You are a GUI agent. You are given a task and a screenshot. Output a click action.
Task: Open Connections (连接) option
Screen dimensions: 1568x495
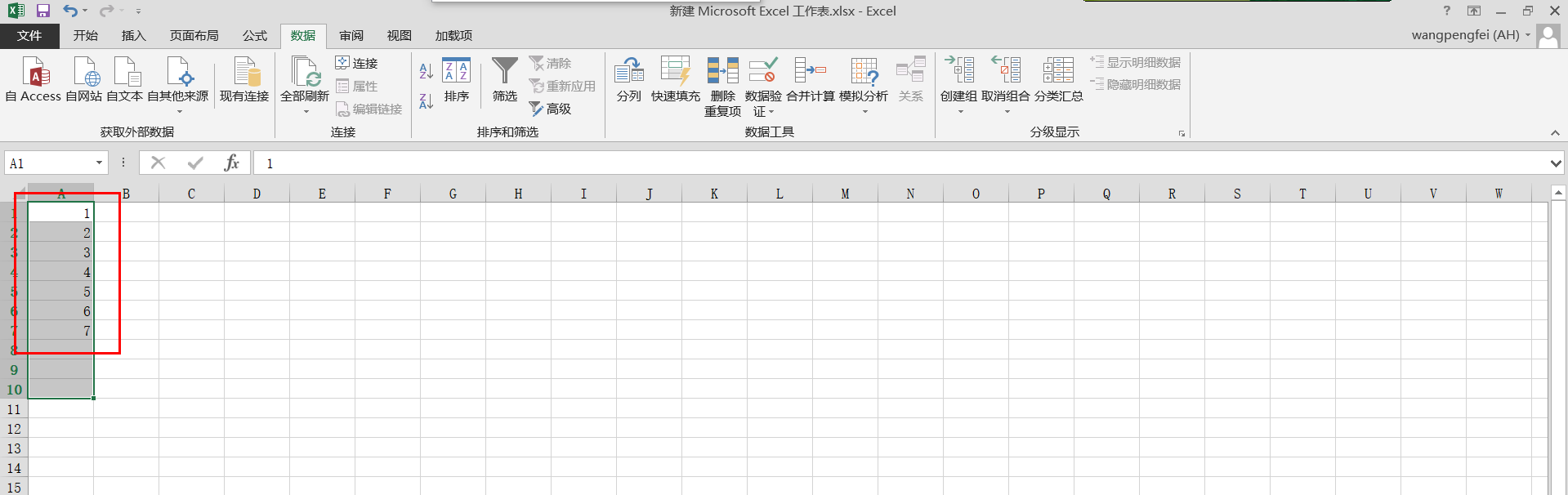click(357, 63)
